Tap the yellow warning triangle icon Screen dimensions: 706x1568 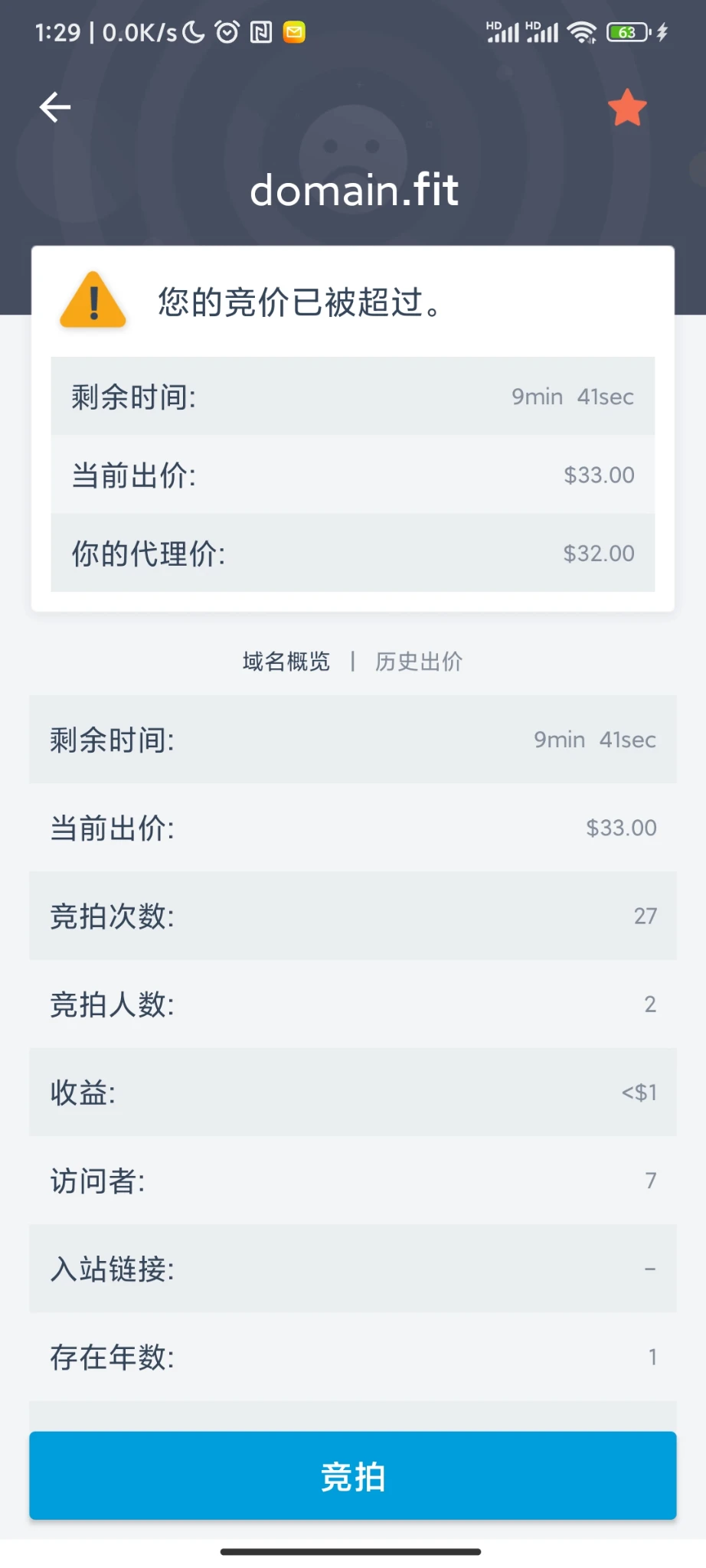pos(93,301)
